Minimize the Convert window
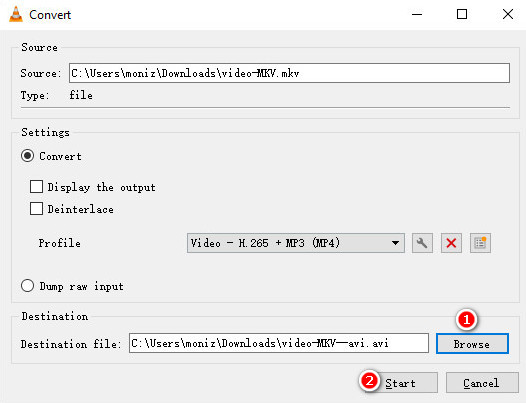526x403 pixels. 417,14
